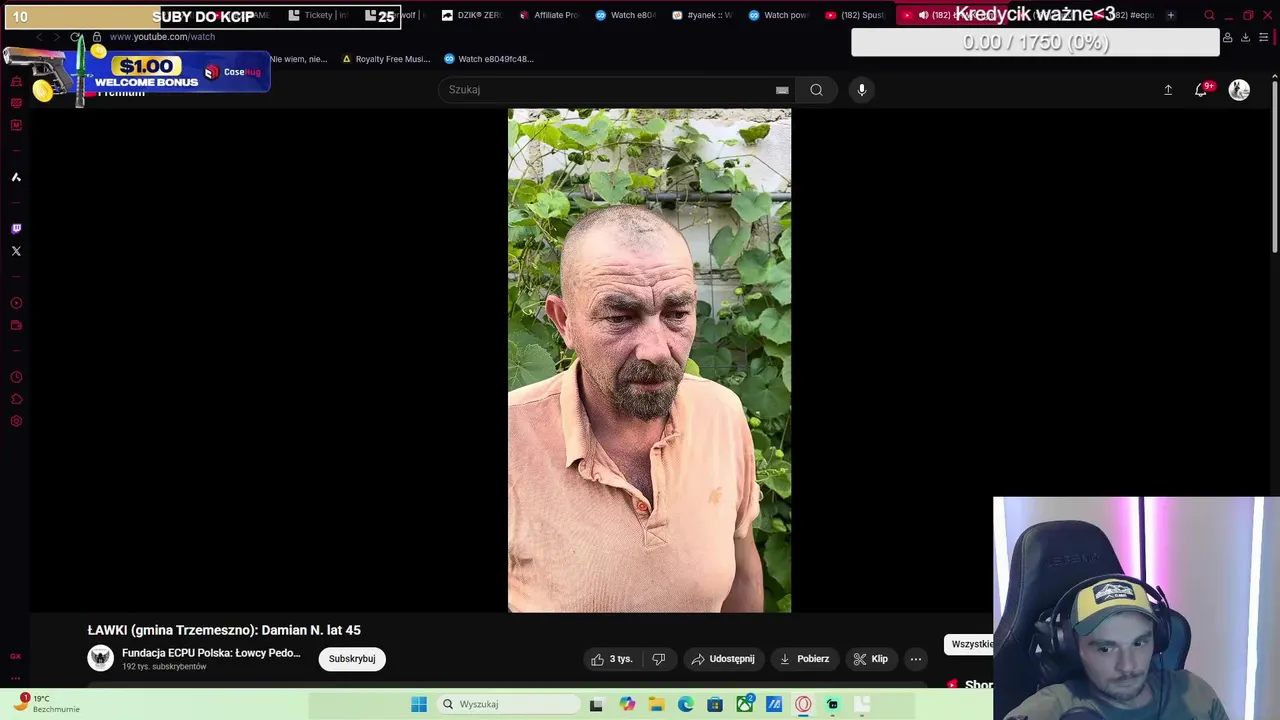Open the Royalty Free Musi... bookmark
Image resolution: width=1280 pixels, height=720 pixels.
coord(386,59)
